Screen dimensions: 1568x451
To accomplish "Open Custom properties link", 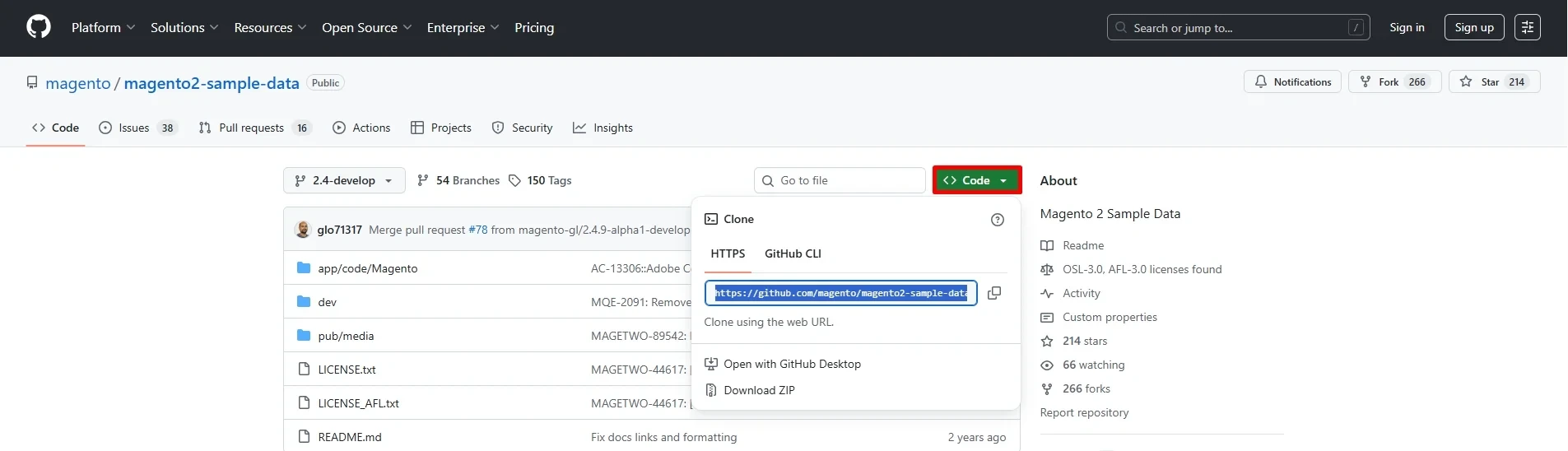I will click(1110, 317).
